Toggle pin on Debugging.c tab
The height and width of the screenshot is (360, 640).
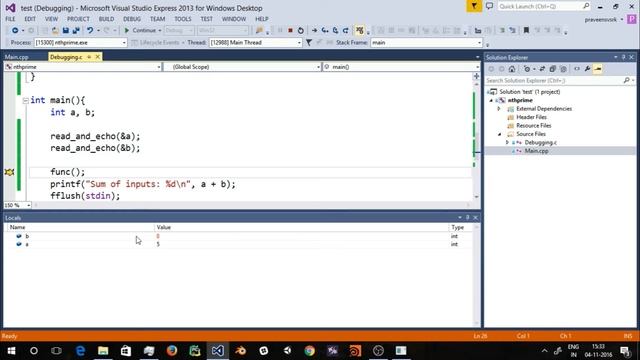pyautogui.click(x=89, y=57)
